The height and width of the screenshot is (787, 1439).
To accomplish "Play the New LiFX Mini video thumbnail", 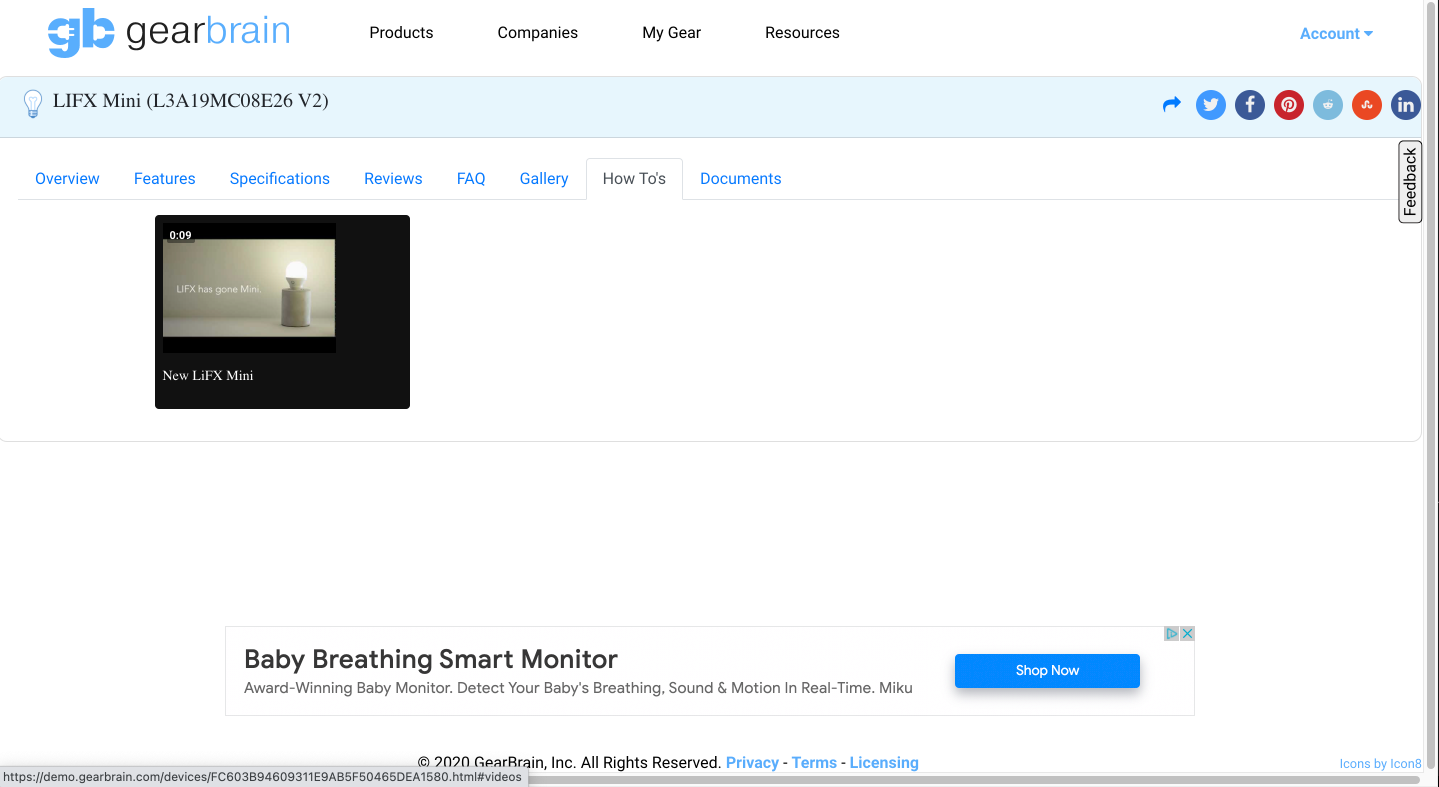I will (x=249, y=288).
